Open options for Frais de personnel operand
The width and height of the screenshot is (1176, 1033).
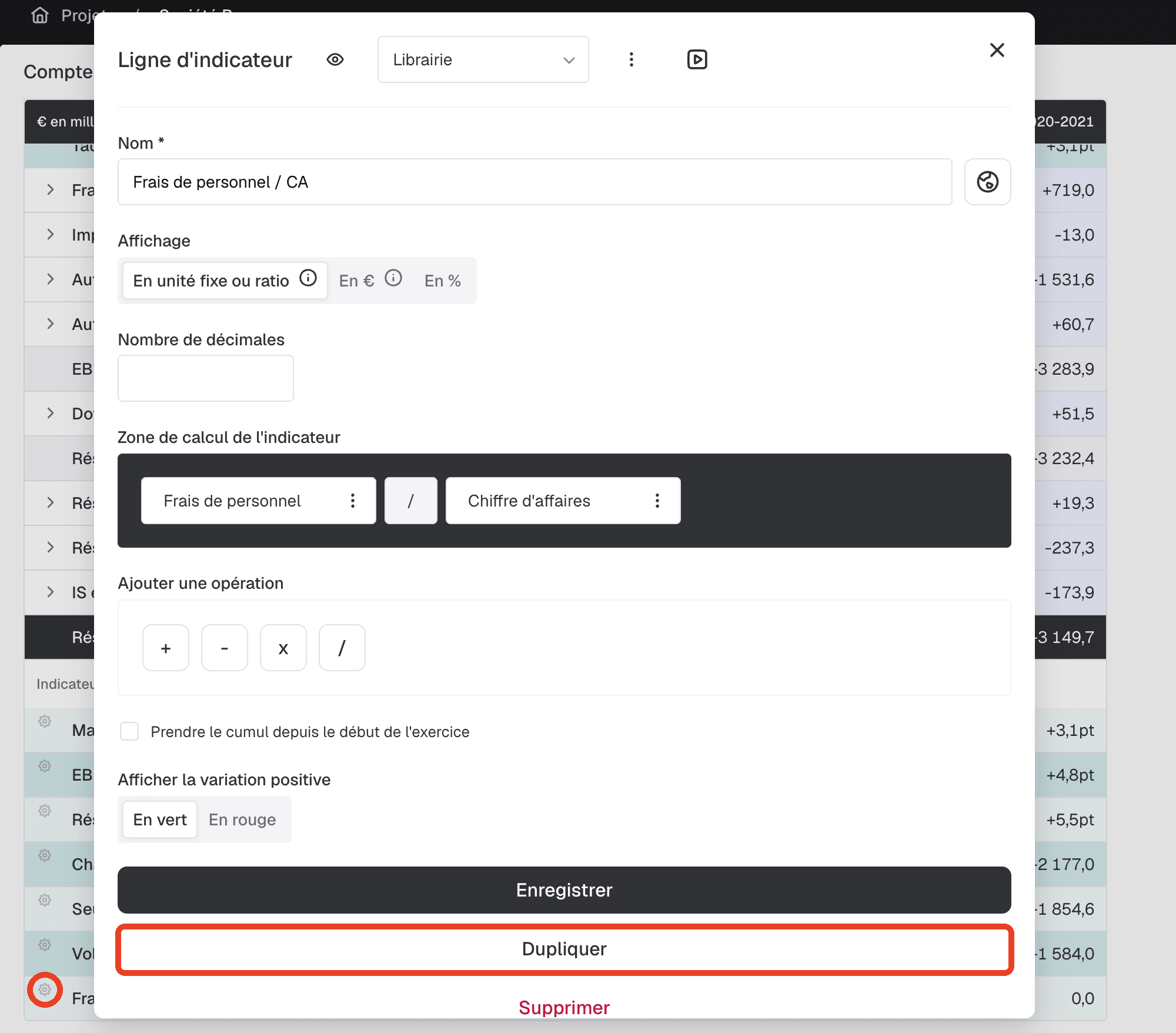[353, 501]
